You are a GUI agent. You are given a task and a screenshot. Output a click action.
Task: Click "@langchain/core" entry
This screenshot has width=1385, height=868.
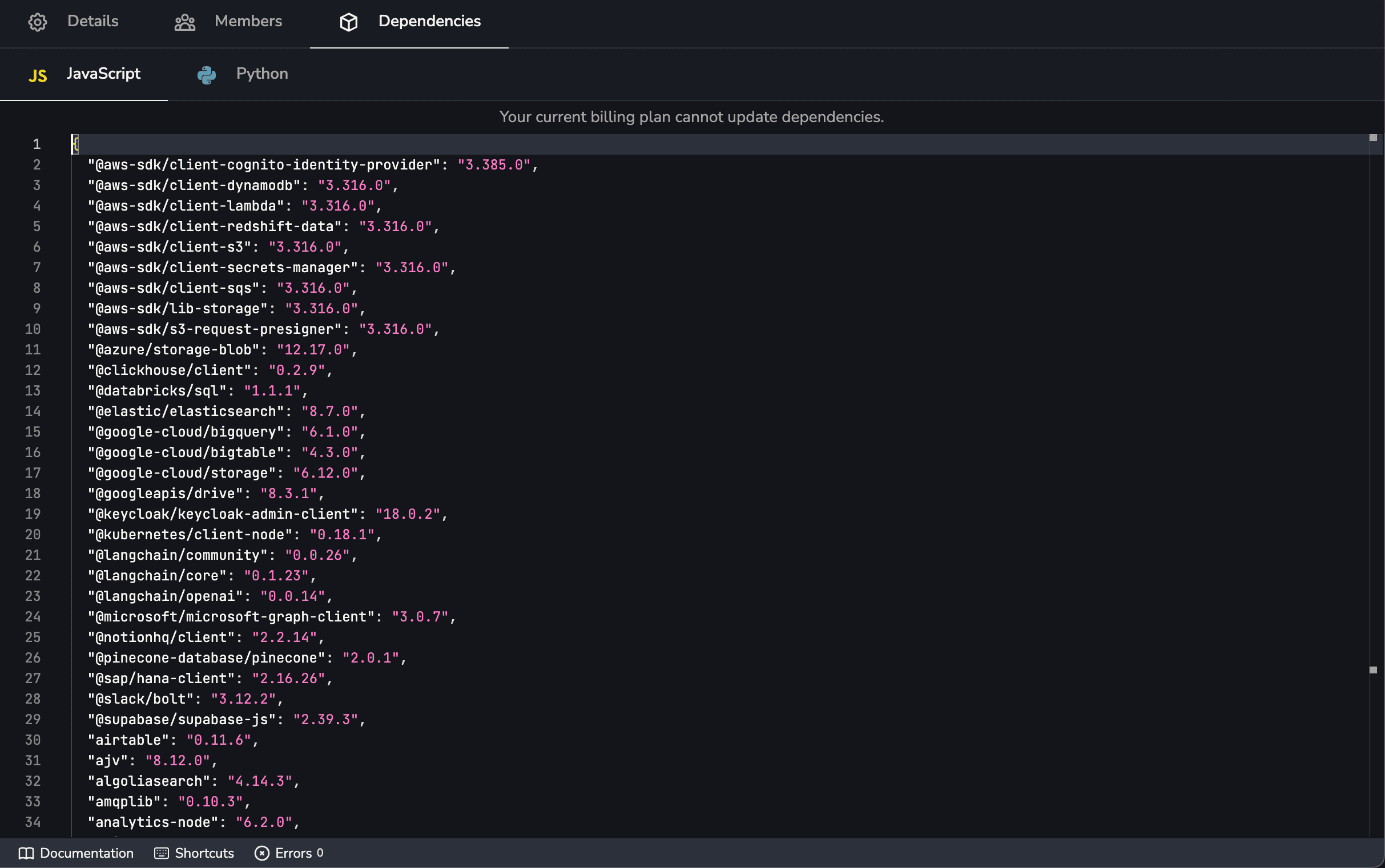pyautogui.click(x=202, y=576)
